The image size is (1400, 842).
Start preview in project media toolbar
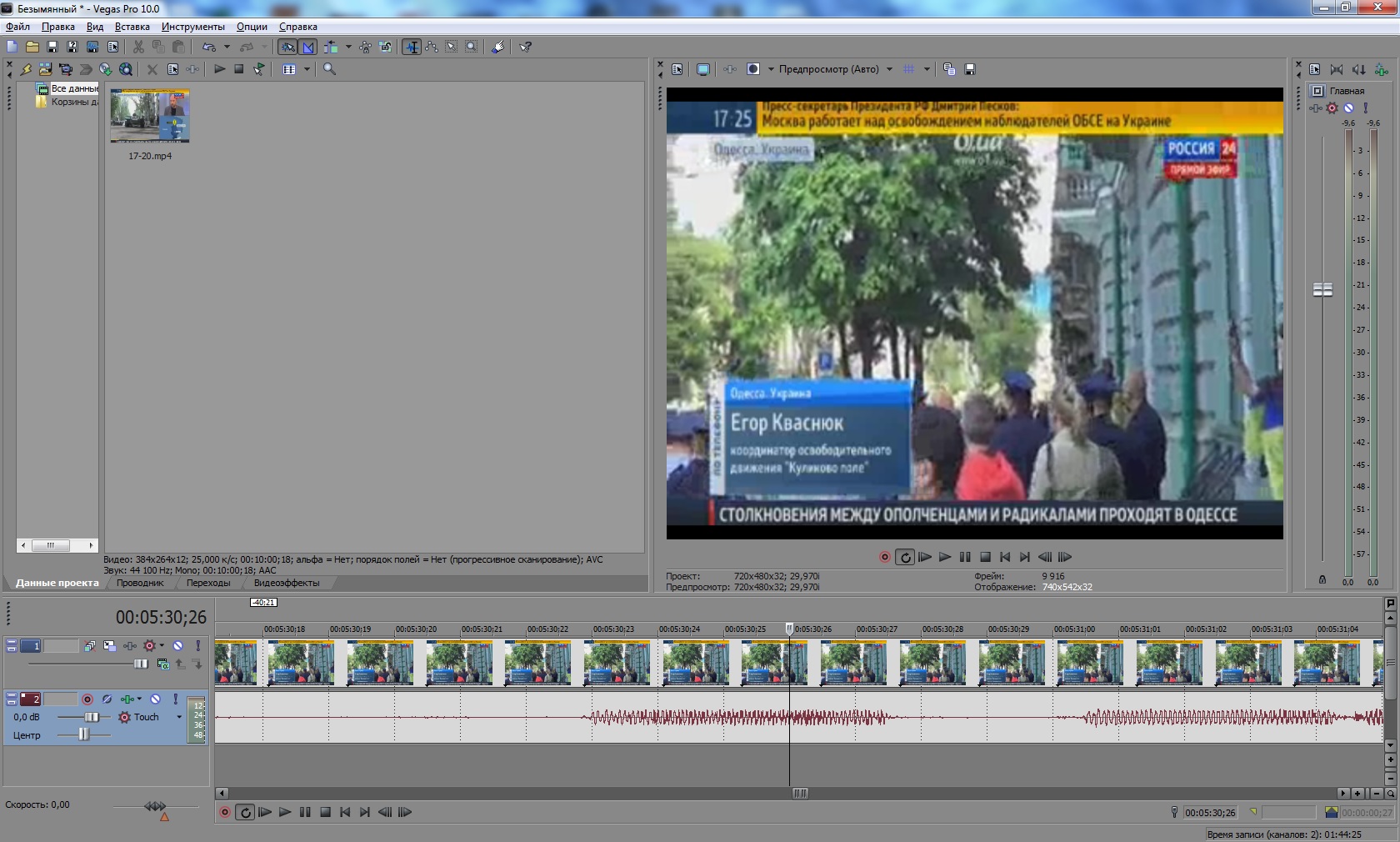[x=219, y=69]
